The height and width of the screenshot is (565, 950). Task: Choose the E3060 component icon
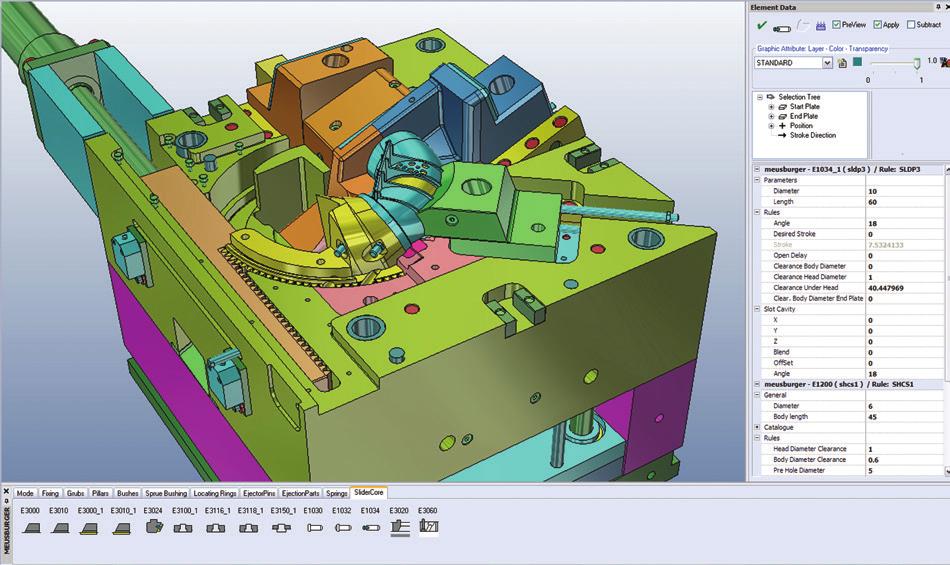point(428,527)
